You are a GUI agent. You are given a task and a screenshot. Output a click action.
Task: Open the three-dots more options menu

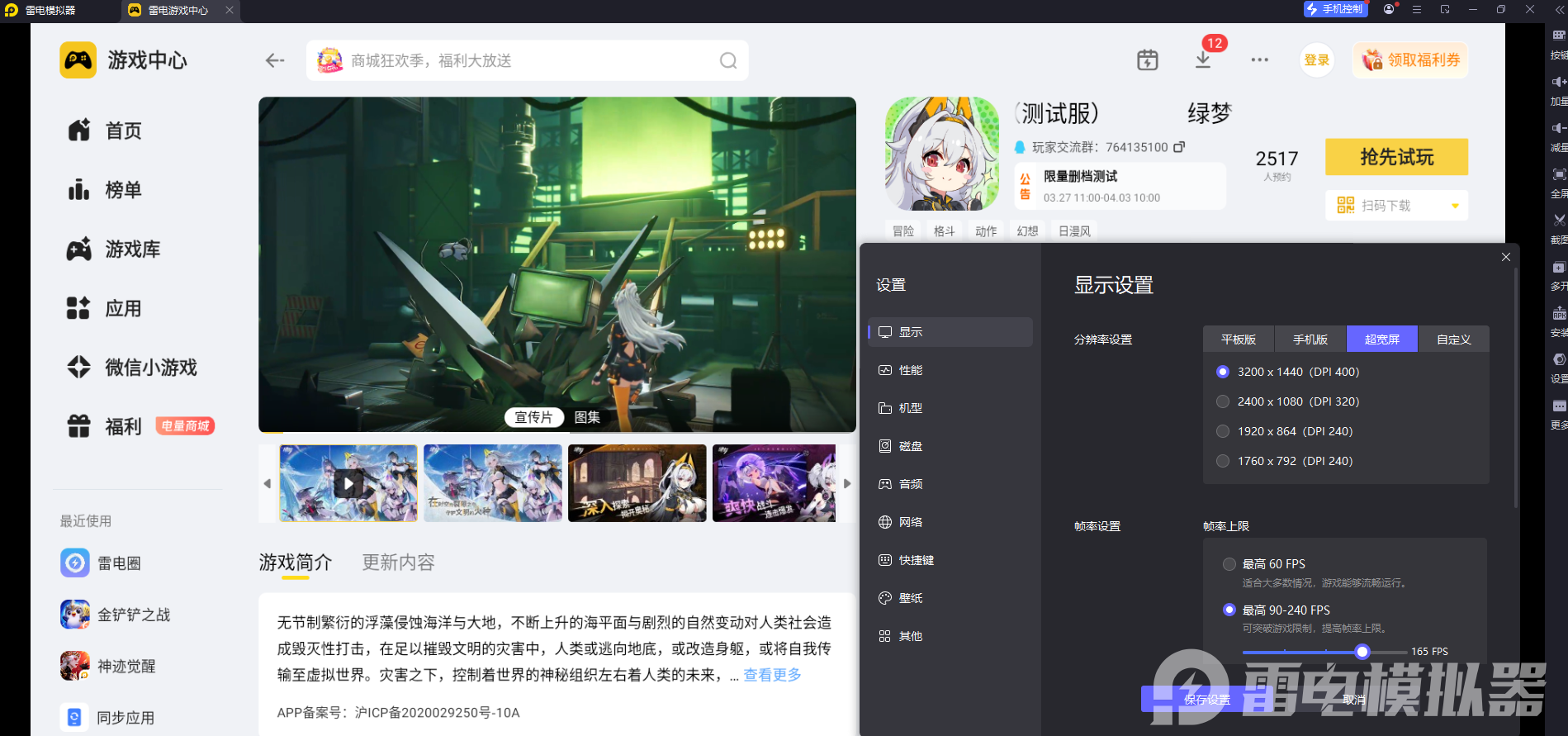pos(1259,59)
